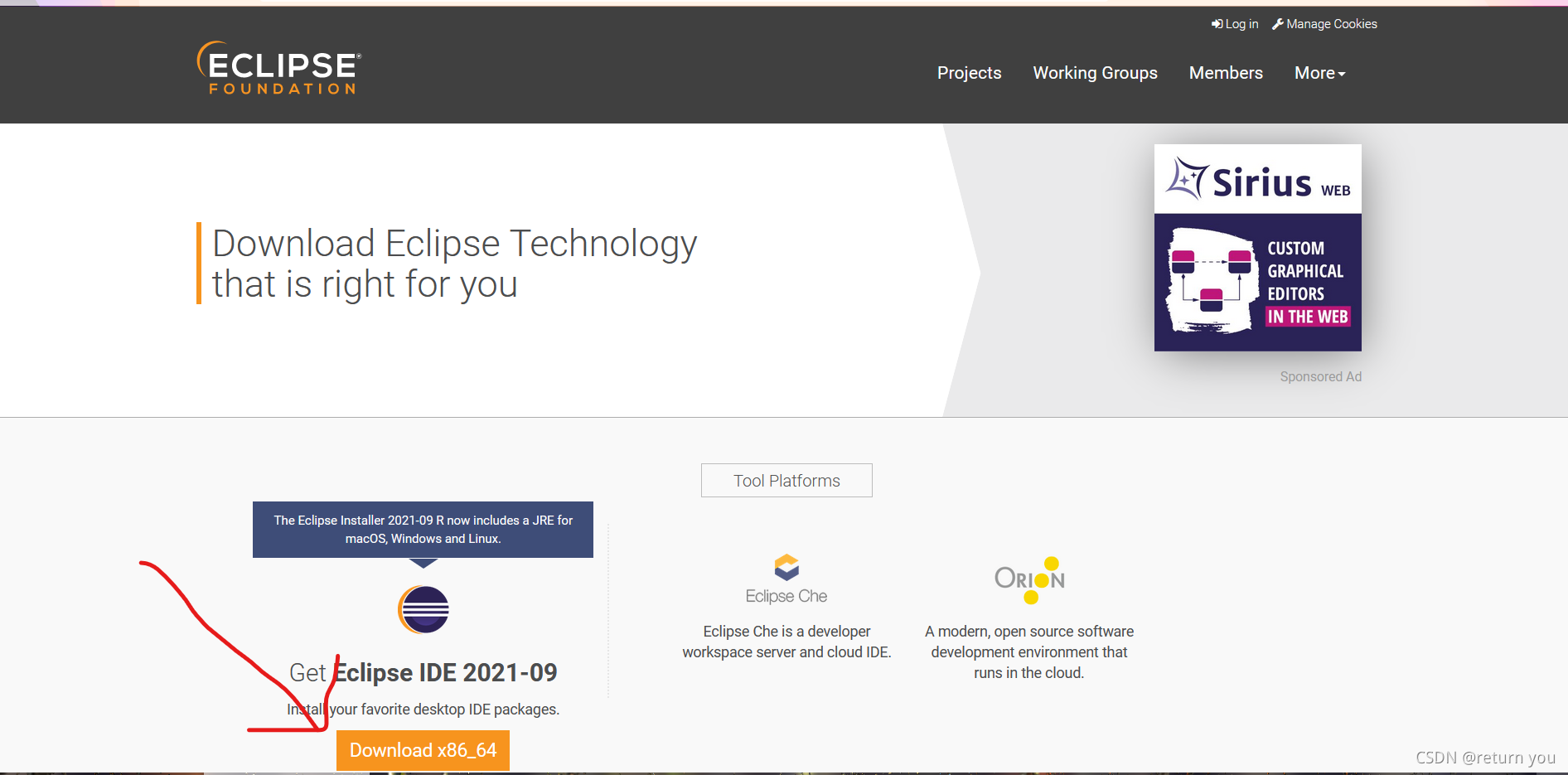Click the Eclipse Installer JRE notice tooltip
The image size is (1568, 775).
(x=423, y=530)
